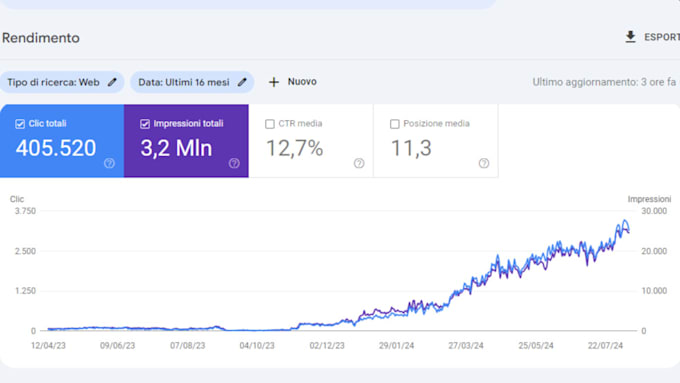
Task: Select the Clic totali 405.520 card
Action: coord(62,141)
